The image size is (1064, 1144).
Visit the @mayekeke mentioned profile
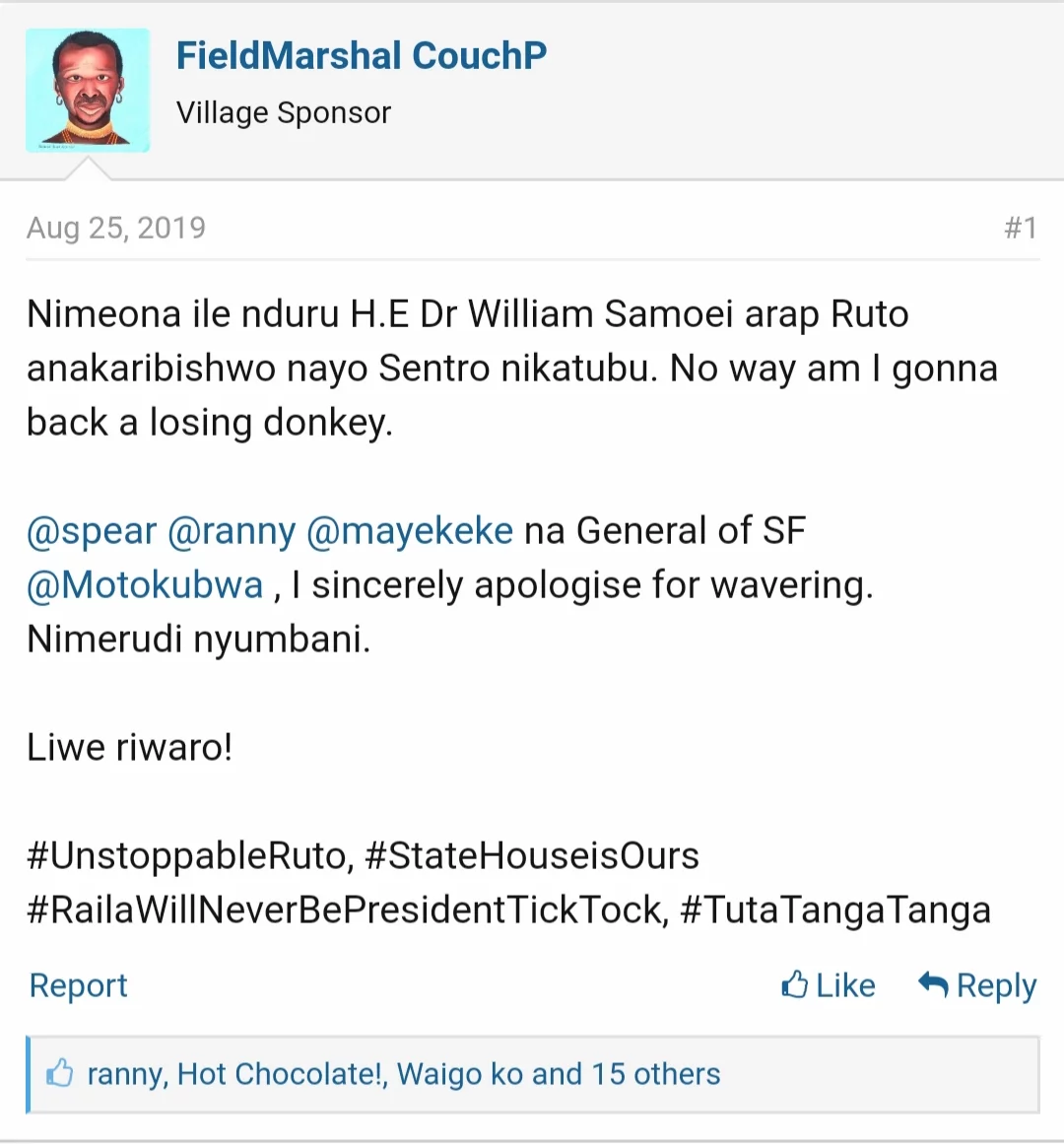coord(410,531)
